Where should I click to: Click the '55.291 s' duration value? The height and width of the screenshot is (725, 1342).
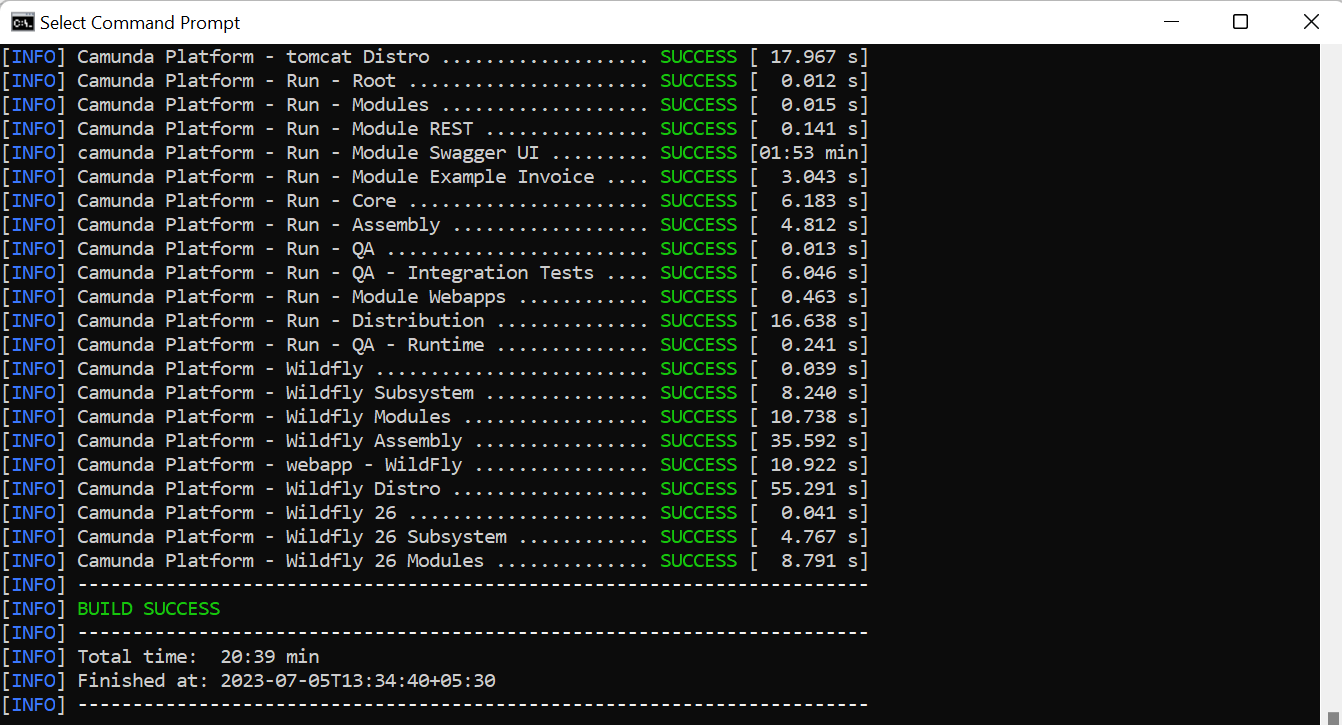click(x=814, y=489)
